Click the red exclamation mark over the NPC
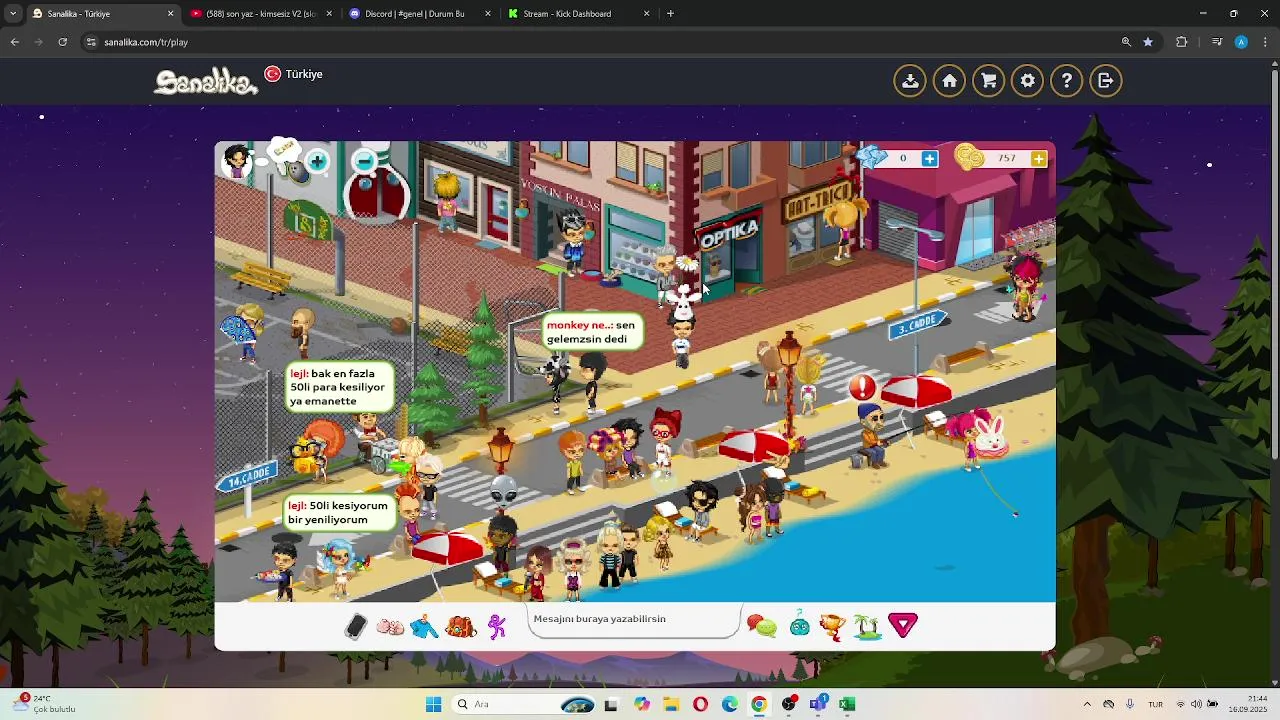1280x720 pixels. pyautogui.click(x=862, y=387)
